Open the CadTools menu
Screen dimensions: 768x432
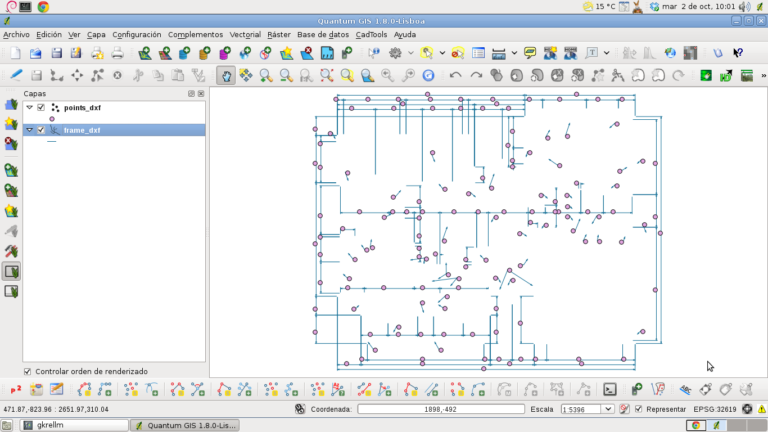click(x=372, y=34)
